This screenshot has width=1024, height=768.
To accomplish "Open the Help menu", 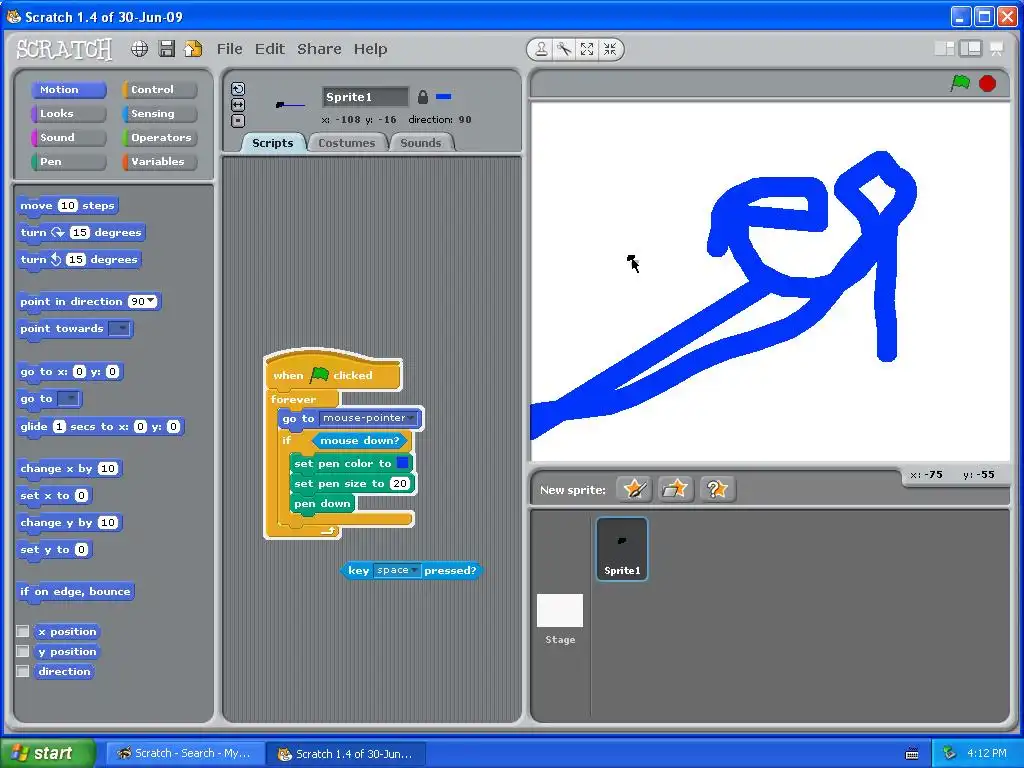I will [x=370, y=49].
